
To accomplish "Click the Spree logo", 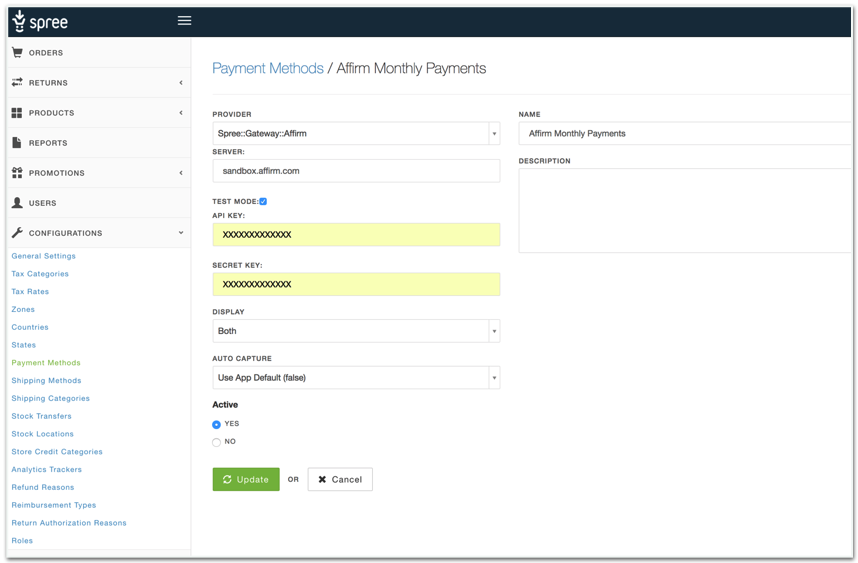I will [x=40, y=21].
